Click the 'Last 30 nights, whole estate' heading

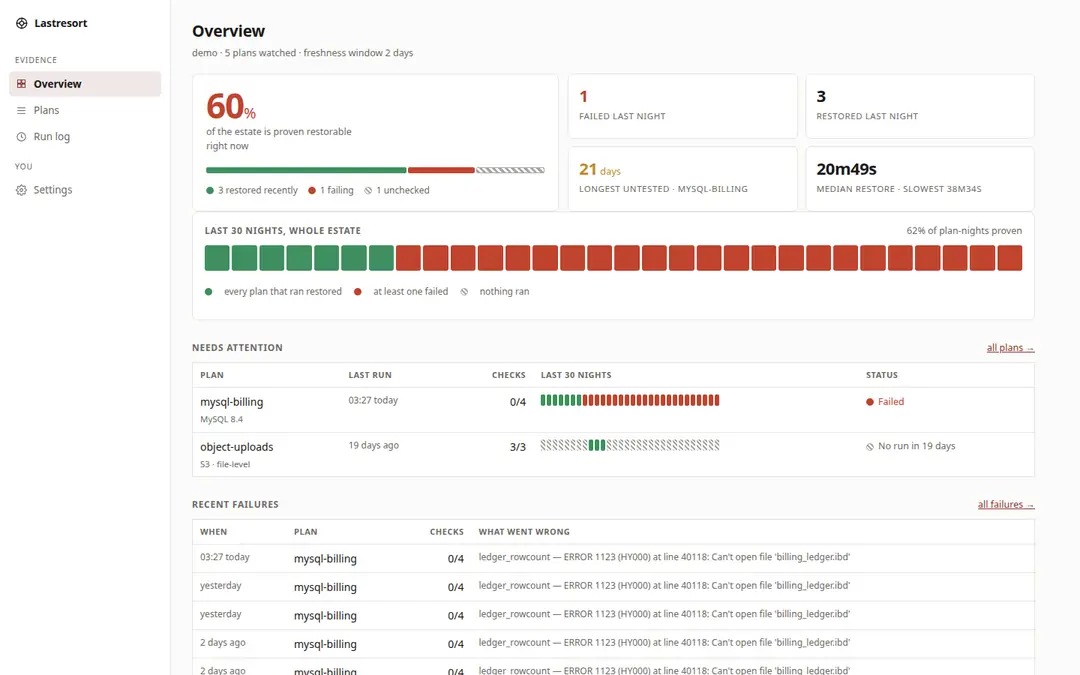click(x=282, y=231)
